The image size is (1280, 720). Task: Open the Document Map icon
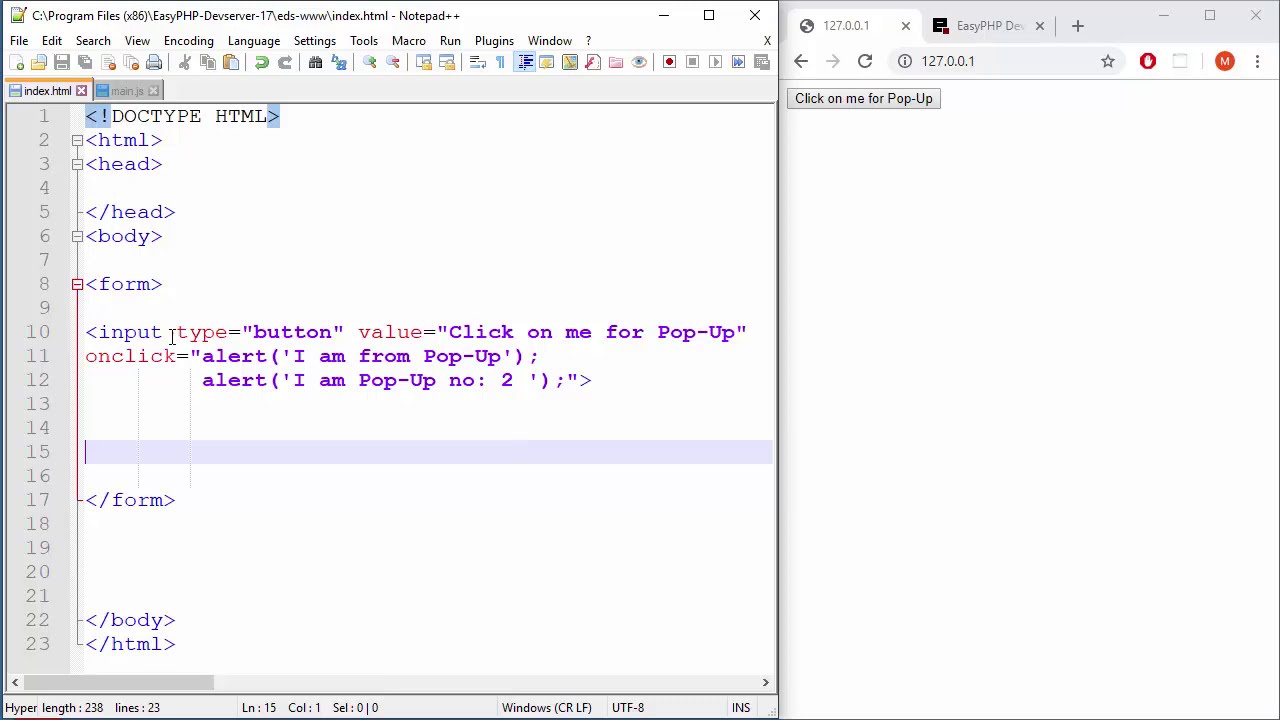click(x=570, y=62)
